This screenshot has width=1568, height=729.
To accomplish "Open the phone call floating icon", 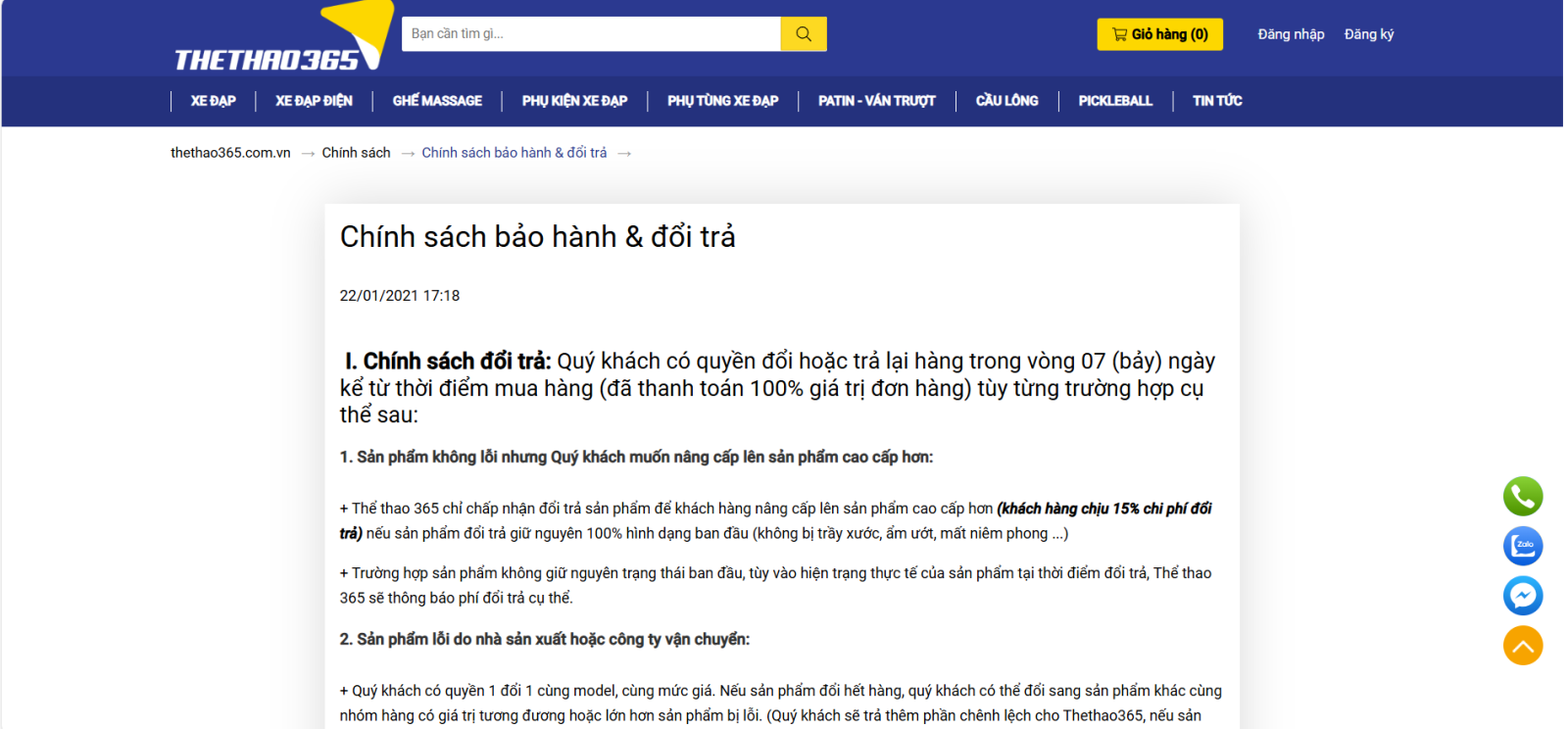I will pos(1522,497).
